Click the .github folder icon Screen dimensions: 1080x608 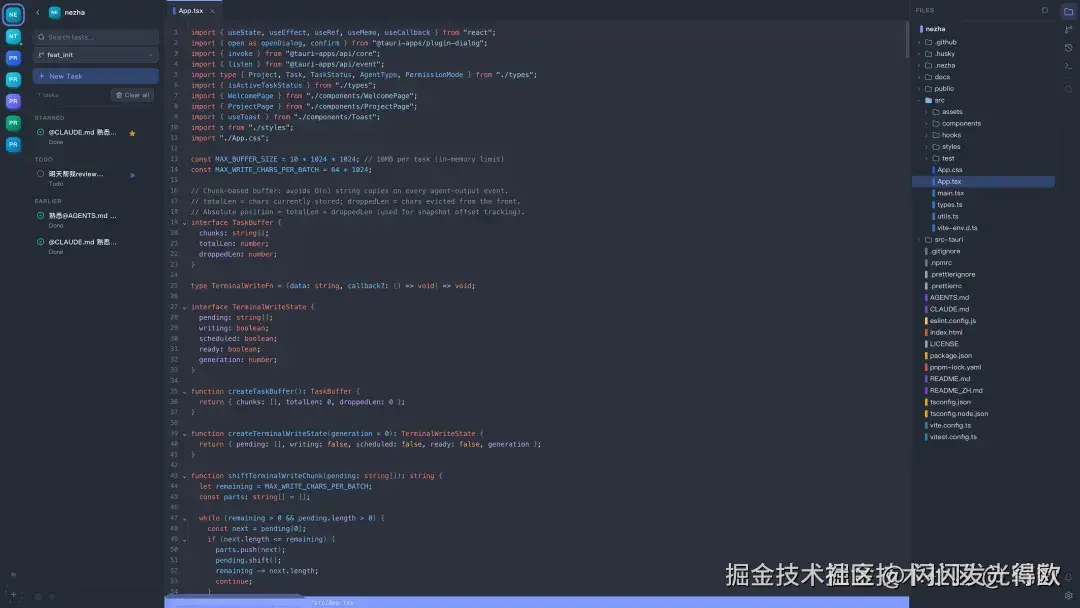pos(928,42)
